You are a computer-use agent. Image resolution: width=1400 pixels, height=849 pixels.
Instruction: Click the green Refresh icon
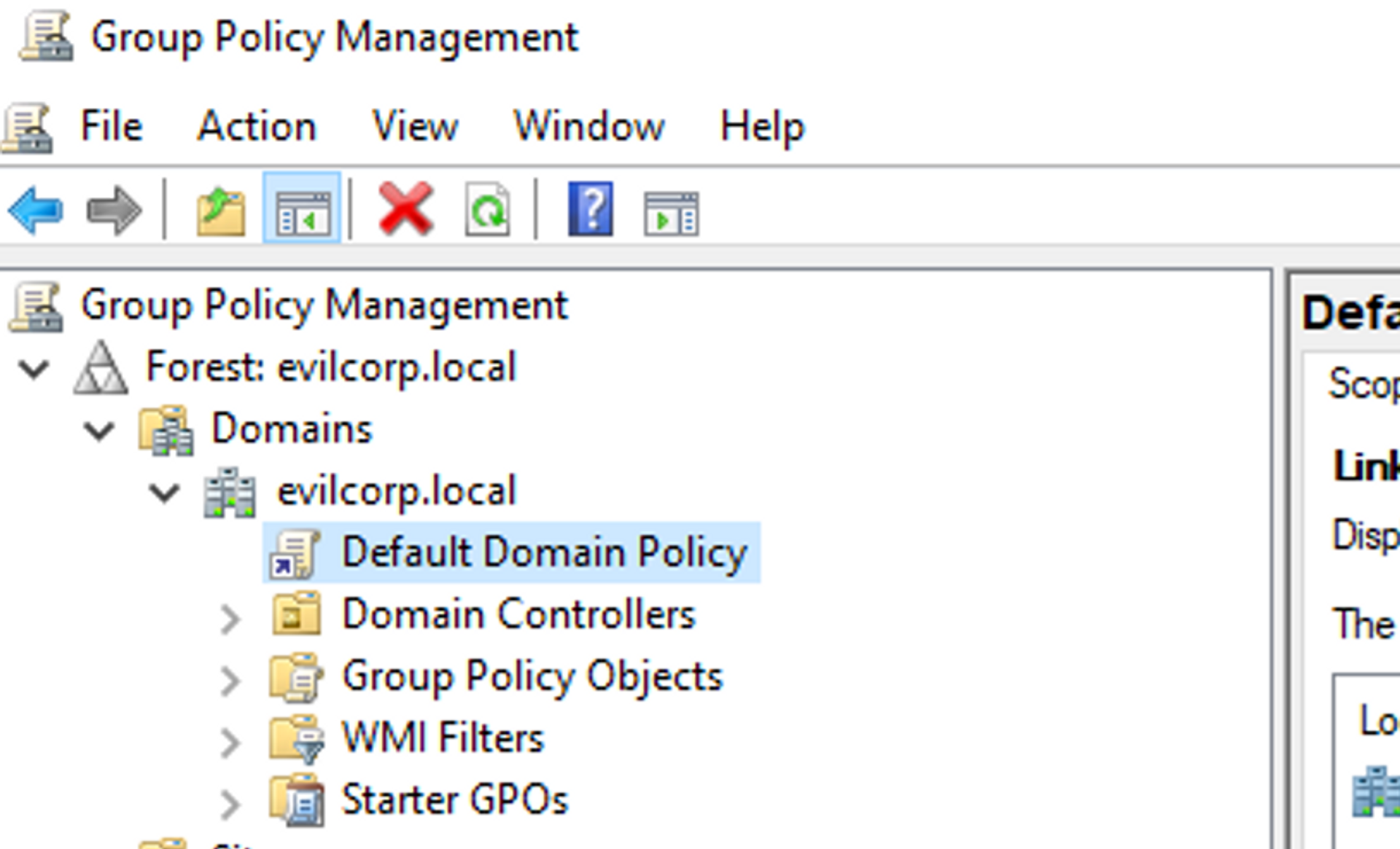tap(487, 211)
